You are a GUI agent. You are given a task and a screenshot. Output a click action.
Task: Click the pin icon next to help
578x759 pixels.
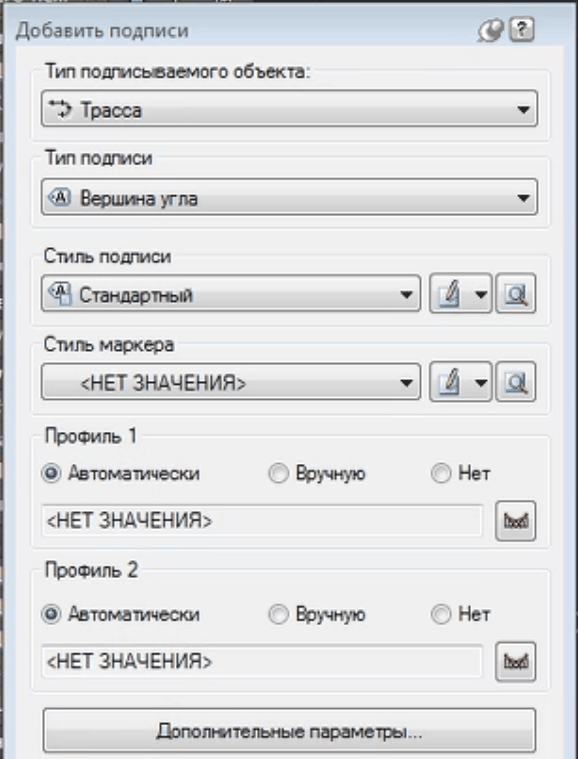click(491, 31)
